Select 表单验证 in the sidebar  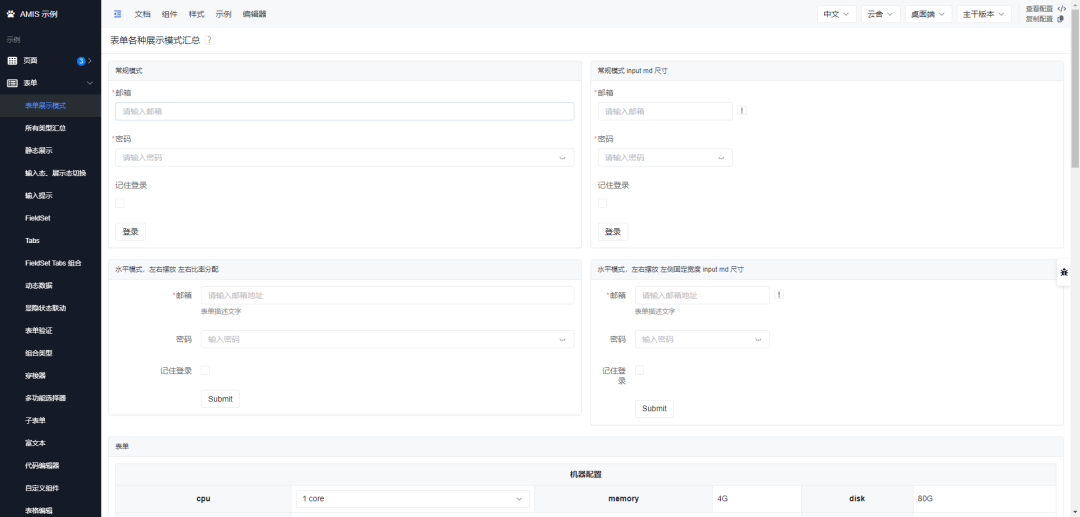tap(39, 330)
